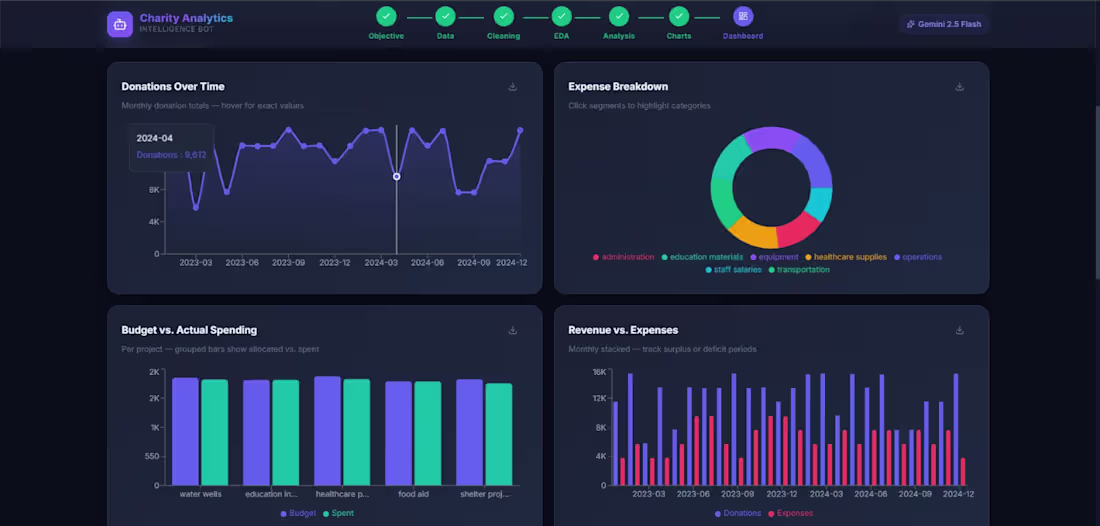Click the Data step label

tap(445, 36)
